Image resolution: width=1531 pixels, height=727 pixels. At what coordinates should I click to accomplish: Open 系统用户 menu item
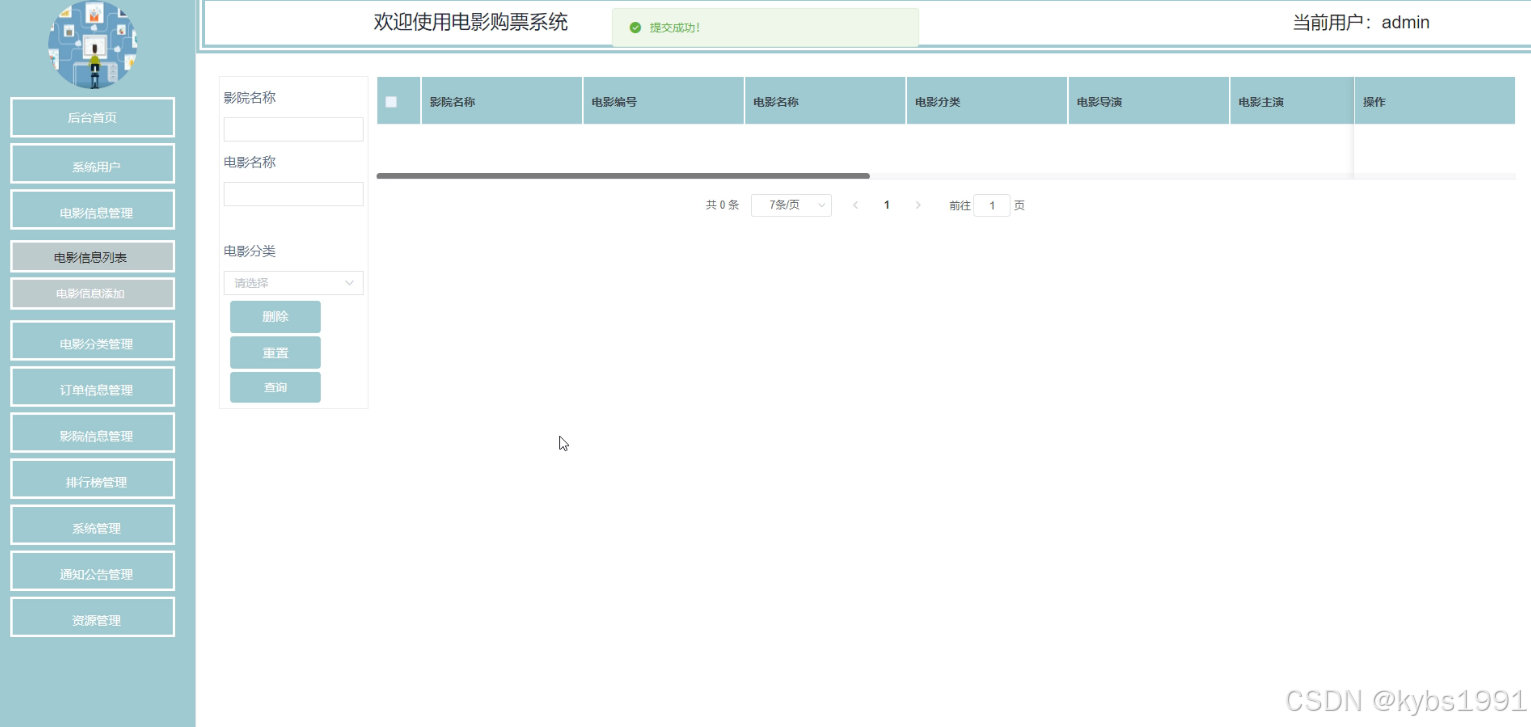[92, 163]
